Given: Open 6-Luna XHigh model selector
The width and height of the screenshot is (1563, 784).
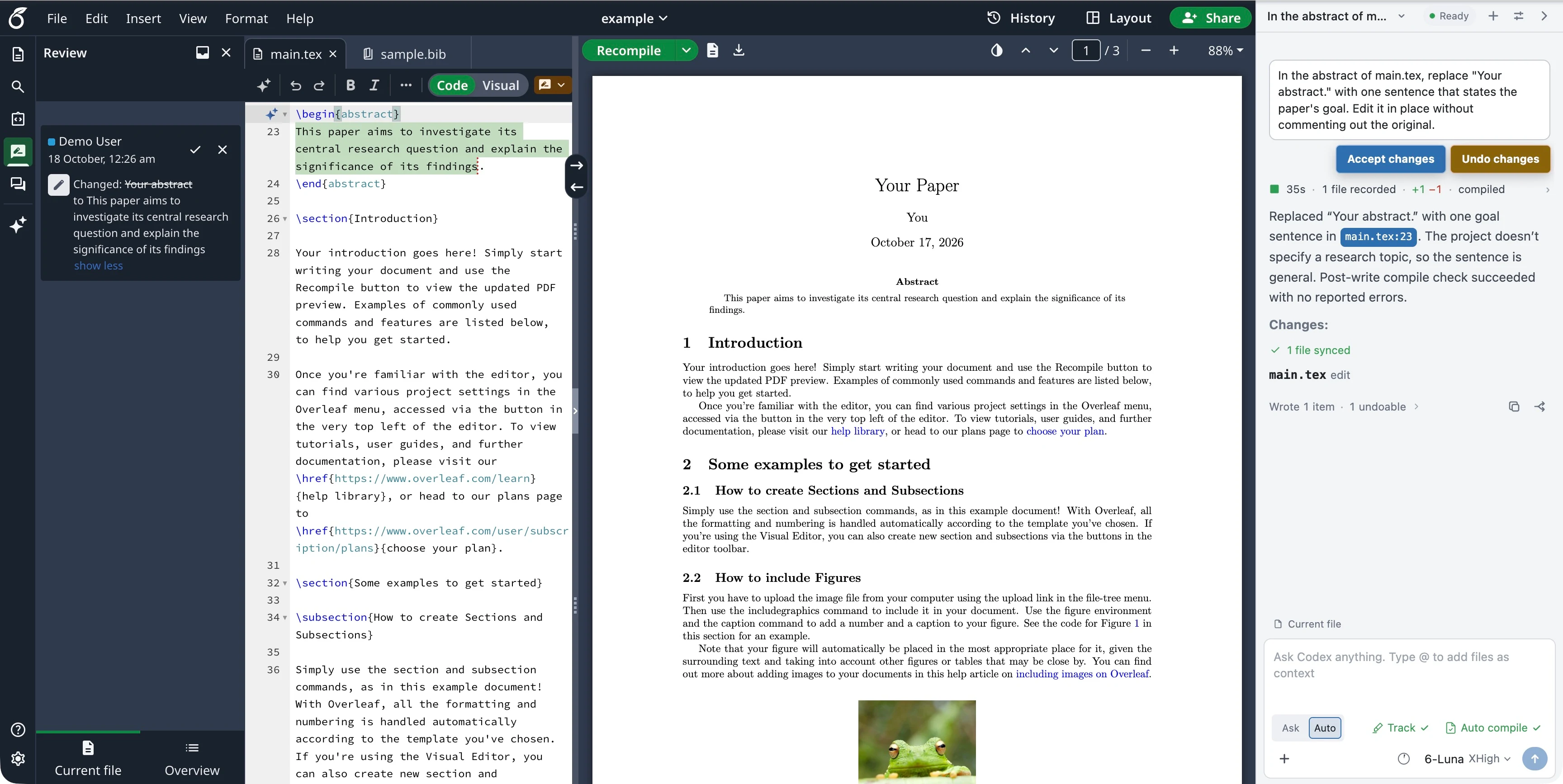Looking at the screenshot, I should pyautogui.click(x=1467, y=759).
